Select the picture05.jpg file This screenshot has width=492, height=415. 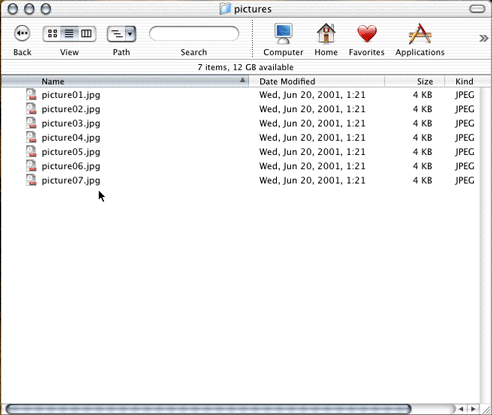(x=71, y=152)
